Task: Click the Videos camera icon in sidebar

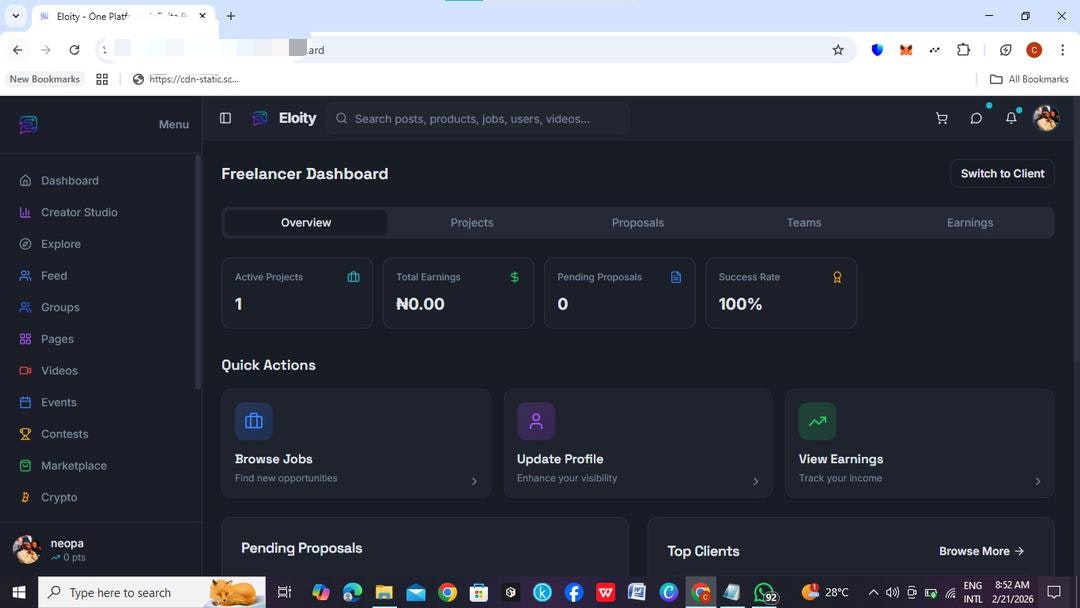Action: (x=25, y=370)
